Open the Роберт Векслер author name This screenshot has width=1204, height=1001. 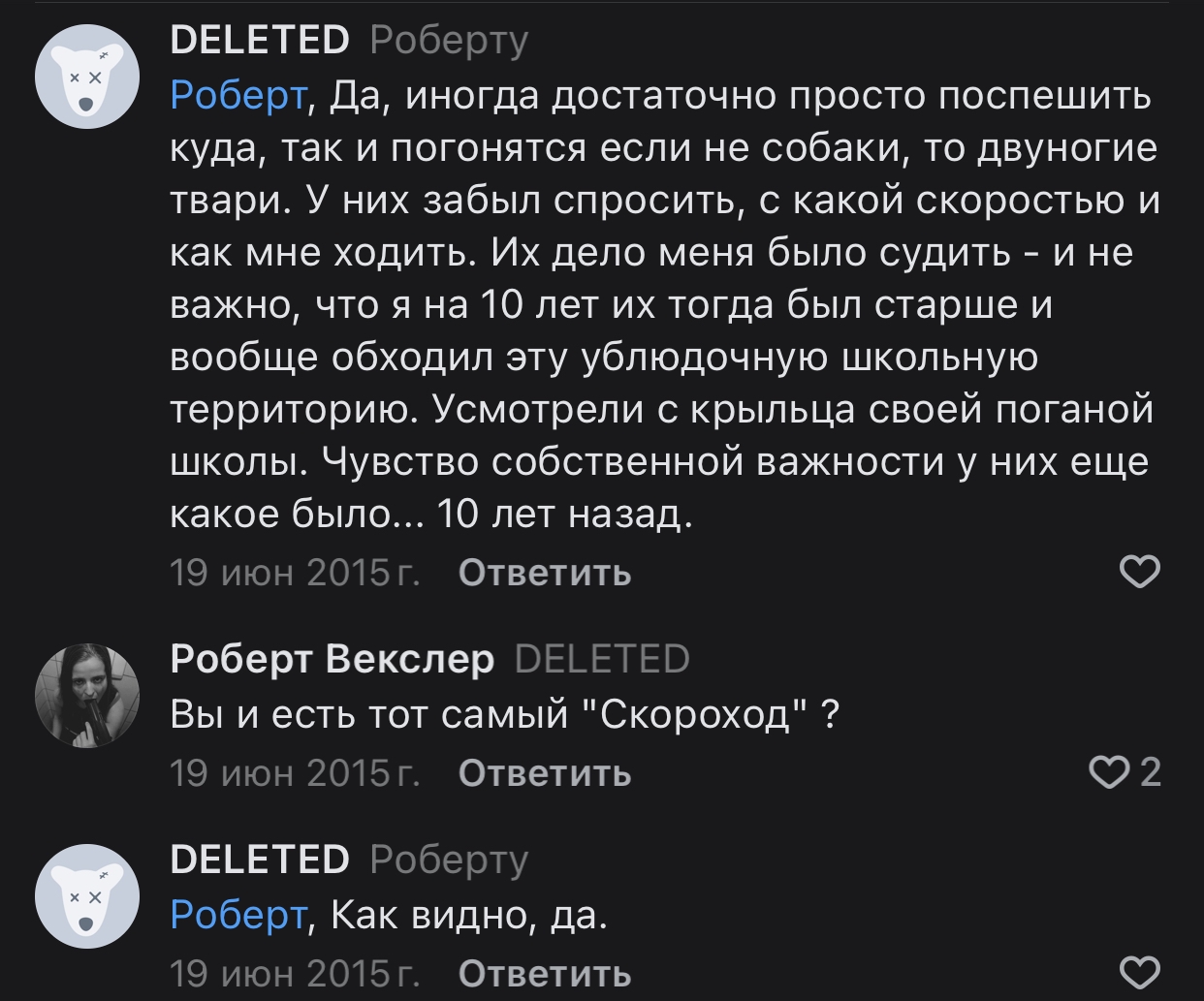(x=332, y=659)
